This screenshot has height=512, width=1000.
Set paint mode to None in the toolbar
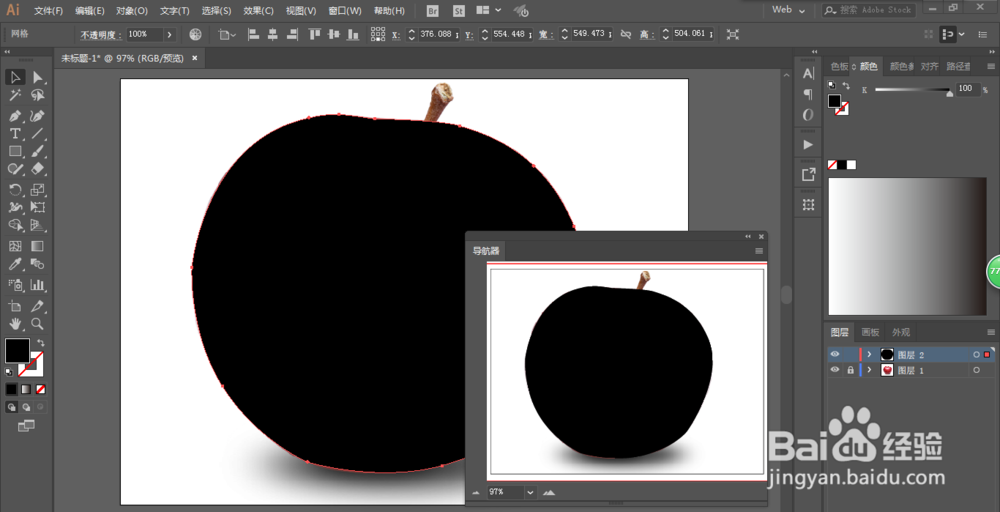click(40, 389)
